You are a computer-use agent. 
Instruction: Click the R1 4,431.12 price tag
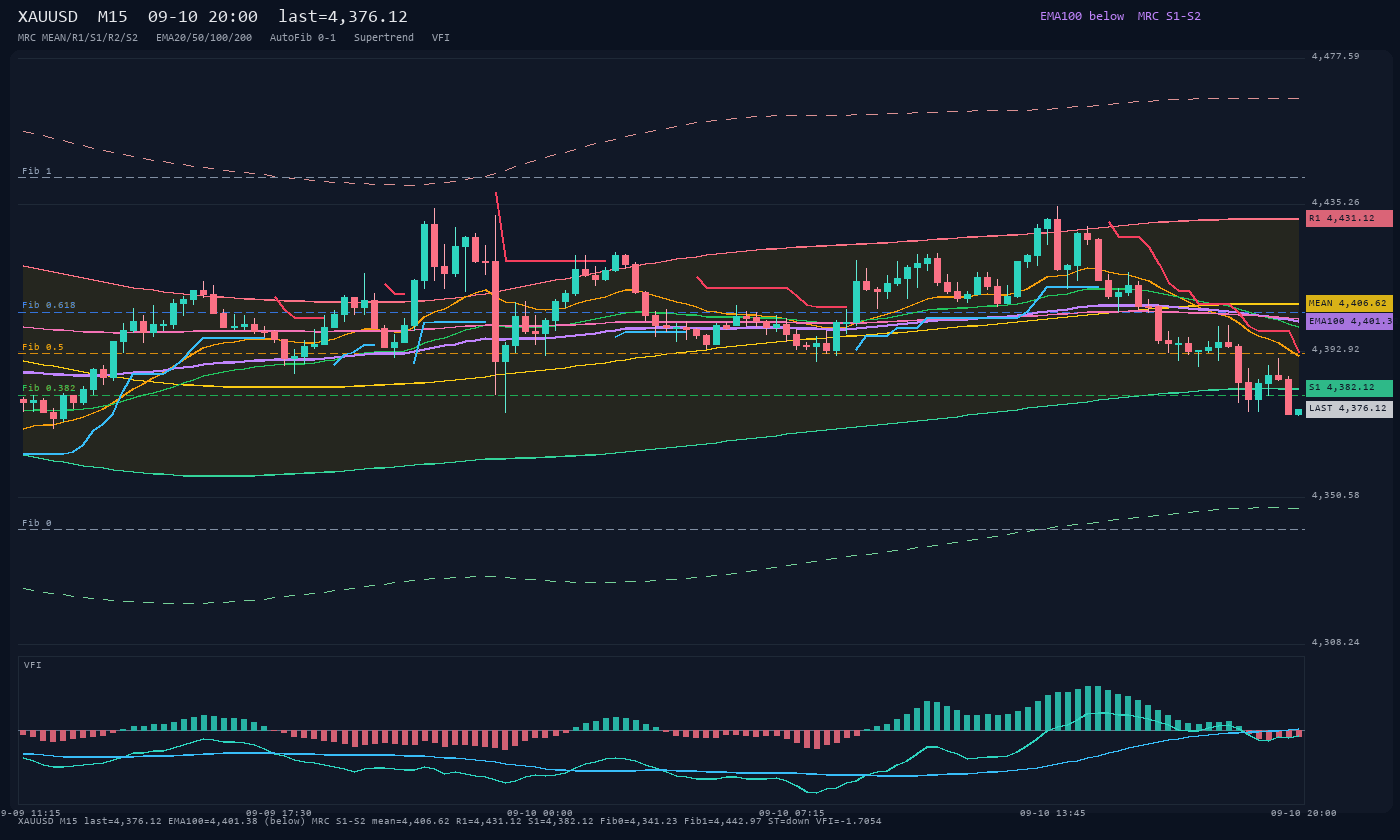coord(1349,218)
